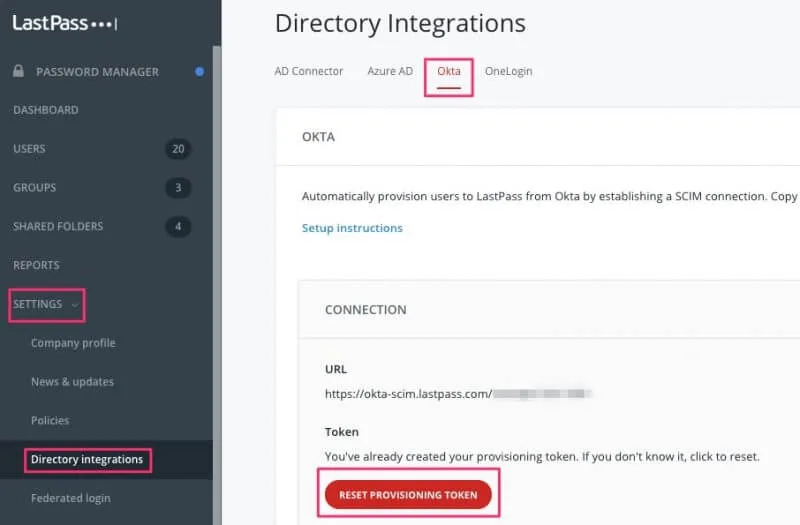This screenshot has height=525, width=800.
Task: Click the Groups count badge 3
Action: point(178,188)
